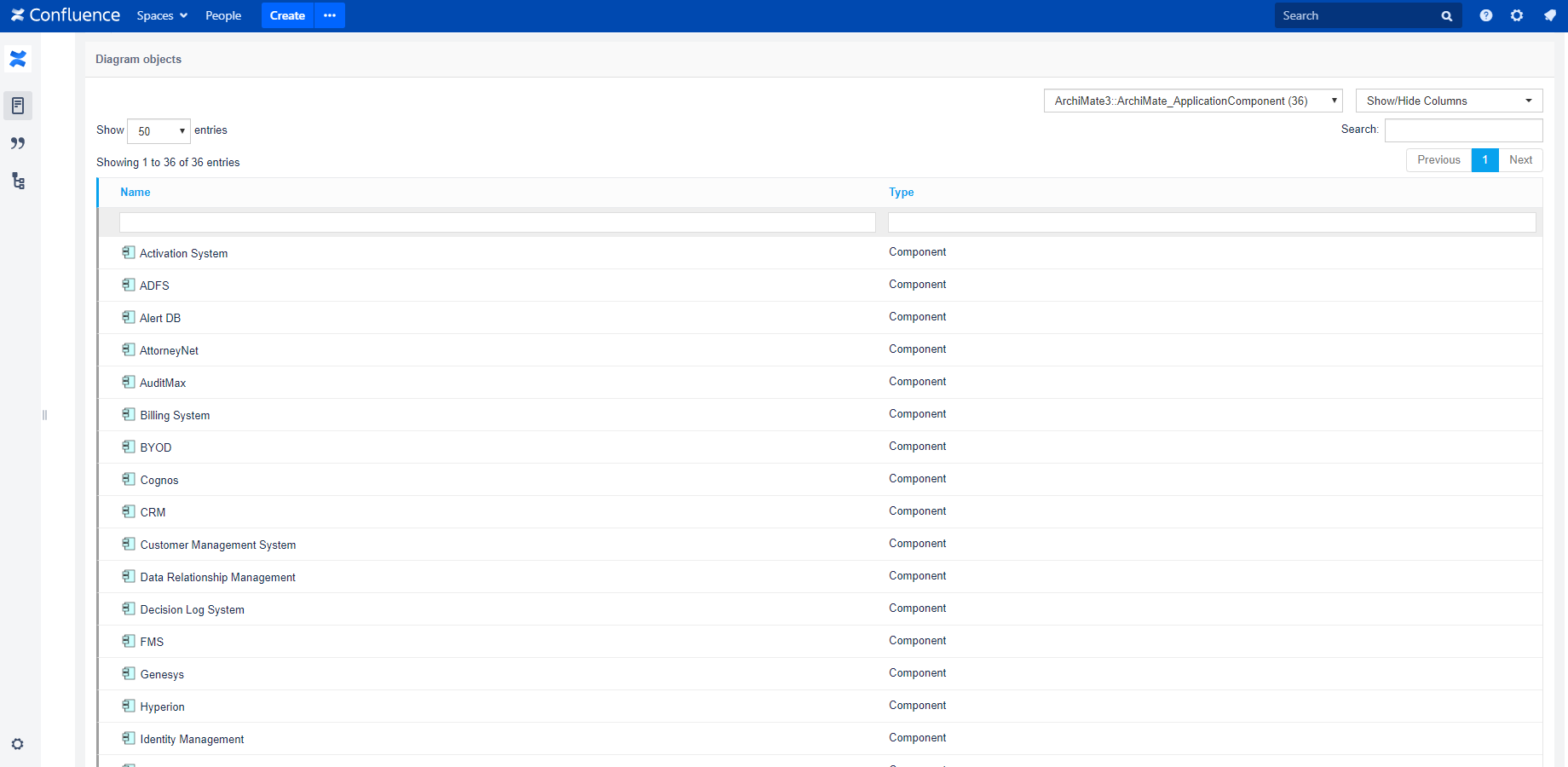The image size is (1568, 767).
Task: Click component icon beside Genesys
Action: 129,673
